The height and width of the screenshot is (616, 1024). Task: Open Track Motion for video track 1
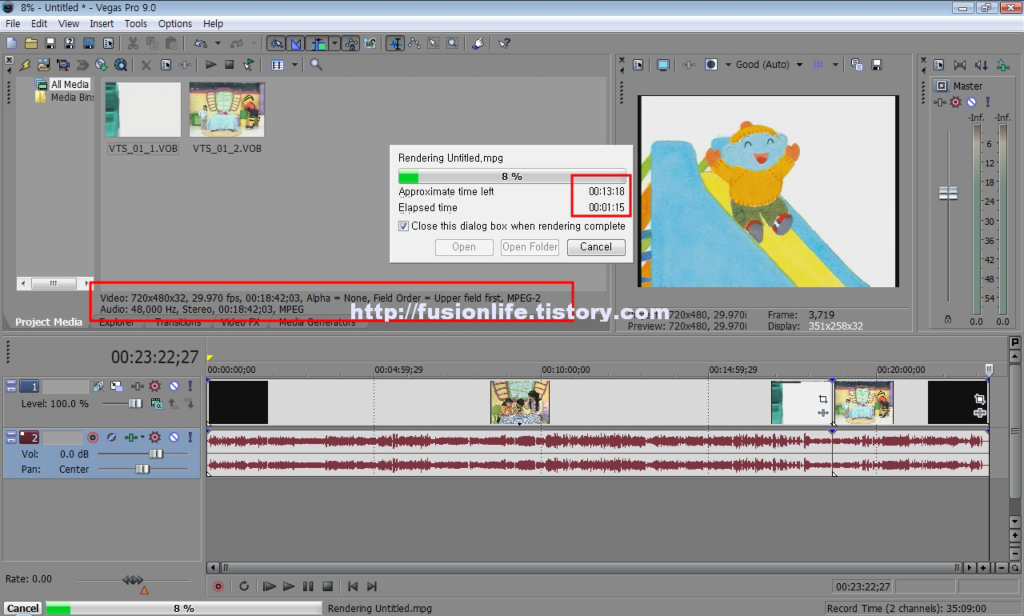click(116, 386)
